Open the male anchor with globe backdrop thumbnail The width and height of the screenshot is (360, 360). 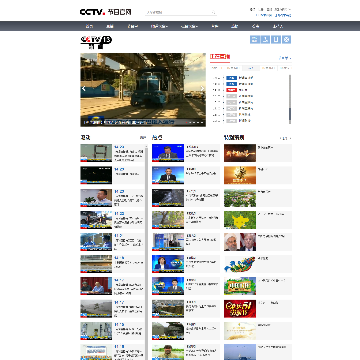point(168,286)
